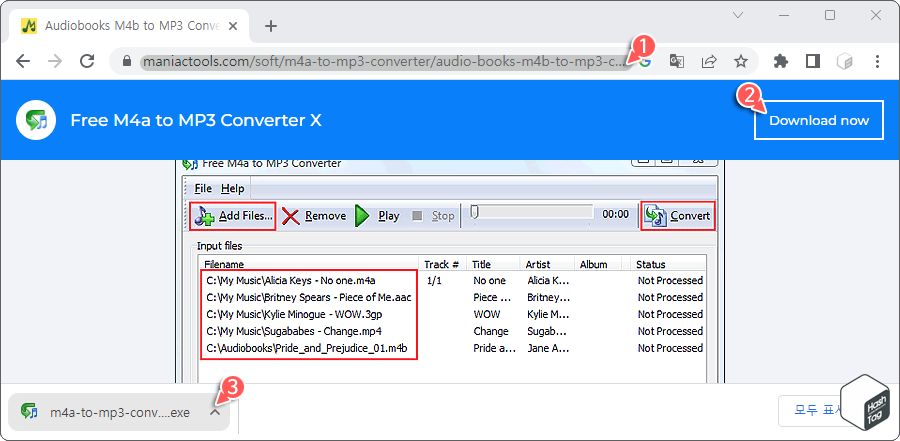Open a new browser tab
The height and width of the screenshot is (441, 900).
click(x=271, y=26)
